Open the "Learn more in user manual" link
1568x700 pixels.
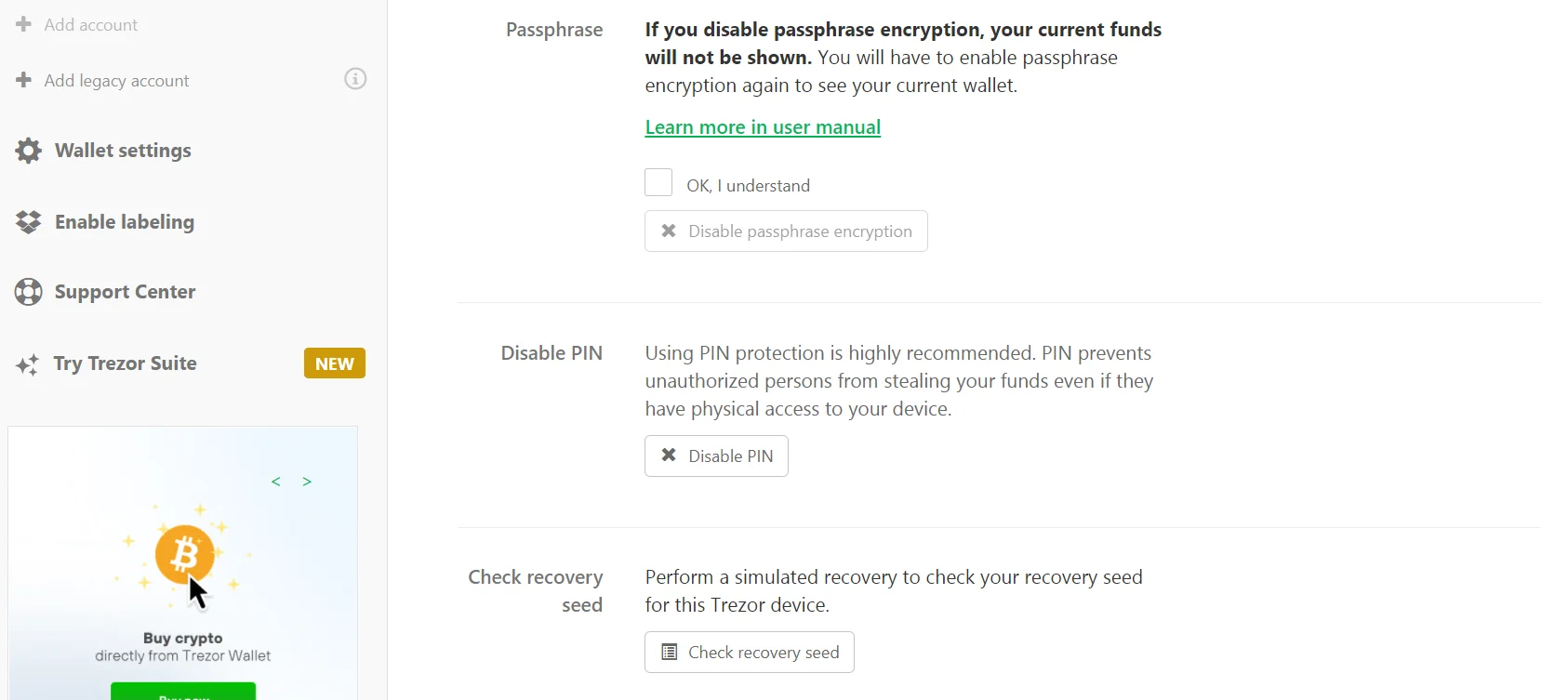[x=763, y=127]
